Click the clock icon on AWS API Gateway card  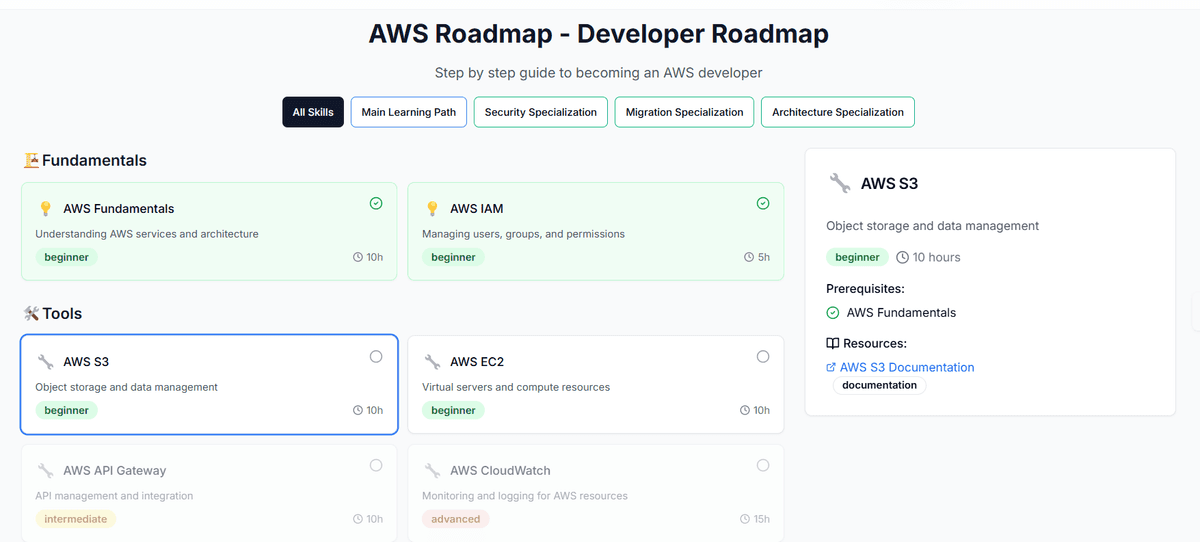point(358,519)
